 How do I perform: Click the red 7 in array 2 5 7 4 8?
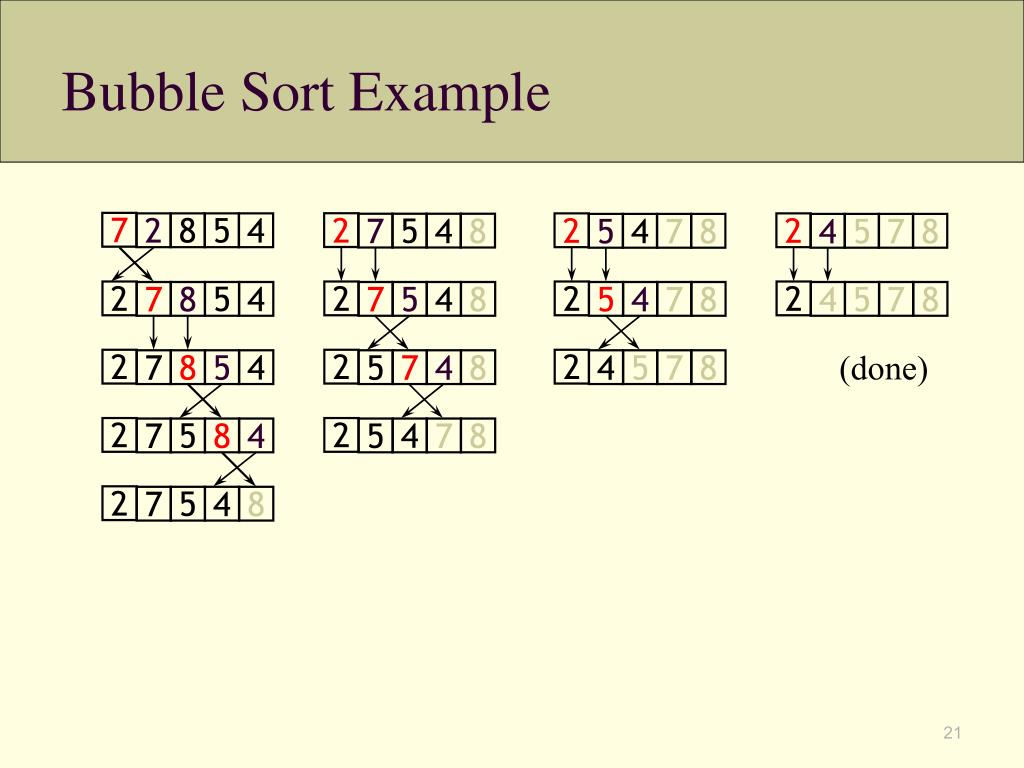coord(409,368)
